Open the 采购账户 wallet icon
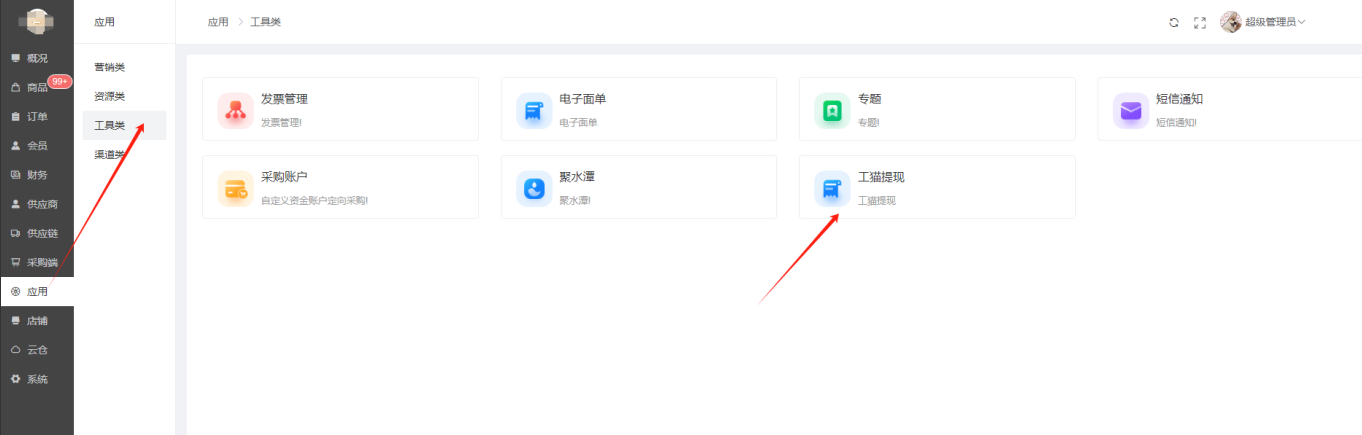 (236, 188)
